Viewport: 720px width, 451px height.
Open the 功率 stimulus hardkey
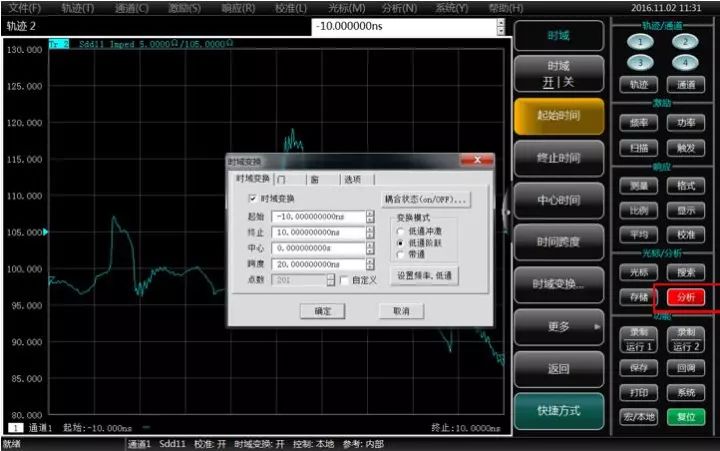point(686,123)
